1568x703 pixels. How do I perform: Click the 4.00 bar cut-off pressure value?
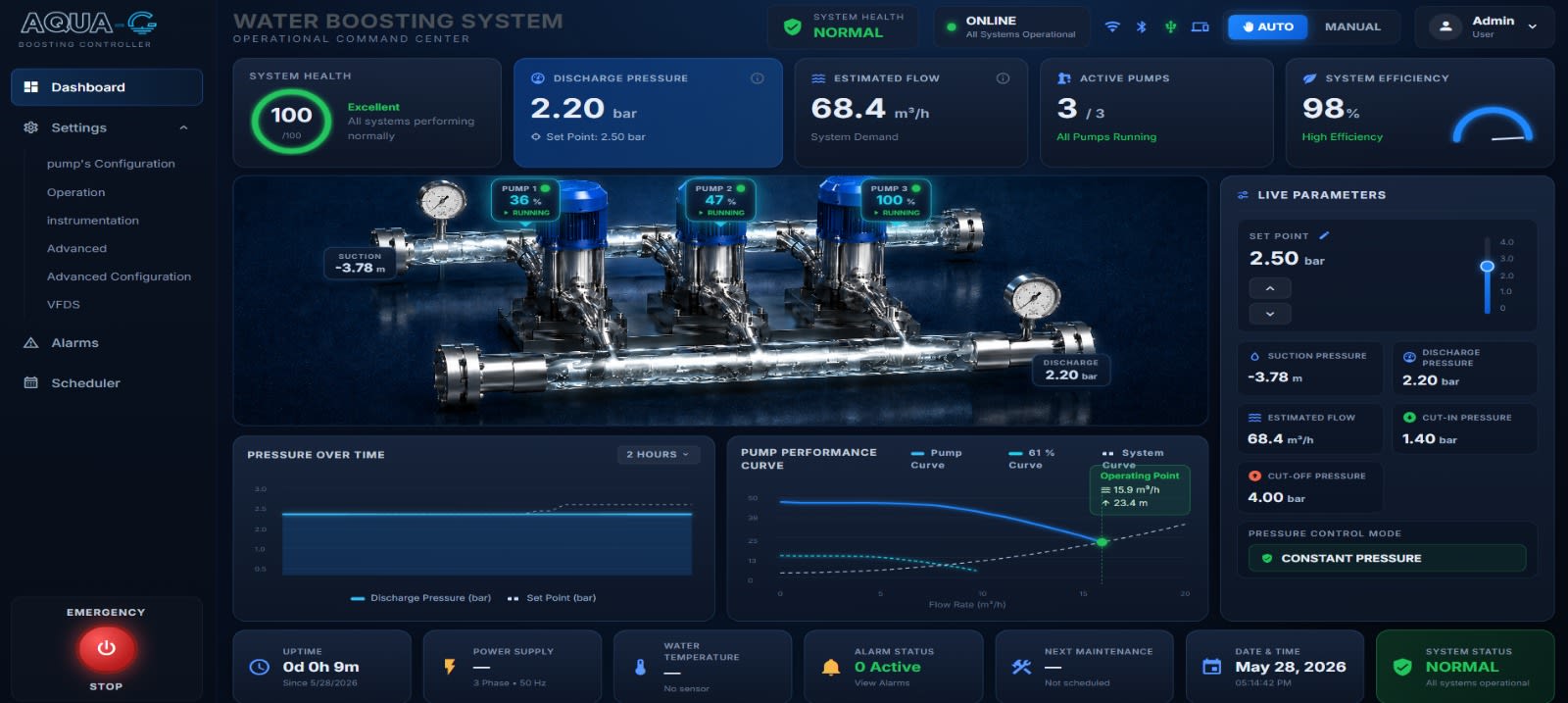coord(1276,498)
